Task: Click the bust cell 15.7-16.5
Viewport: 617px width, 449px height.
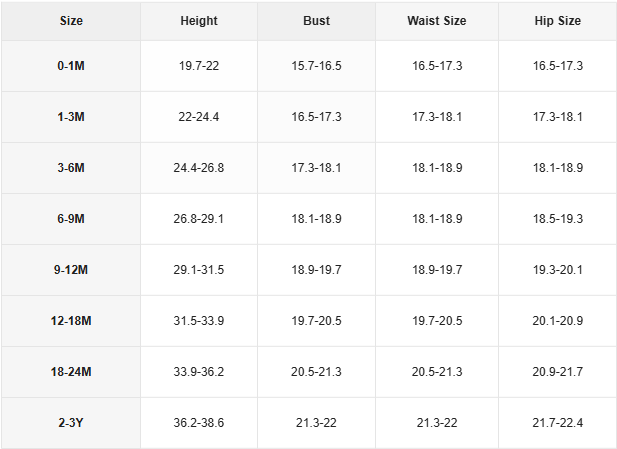Action: pyautogui.click(x=316, y=66)
